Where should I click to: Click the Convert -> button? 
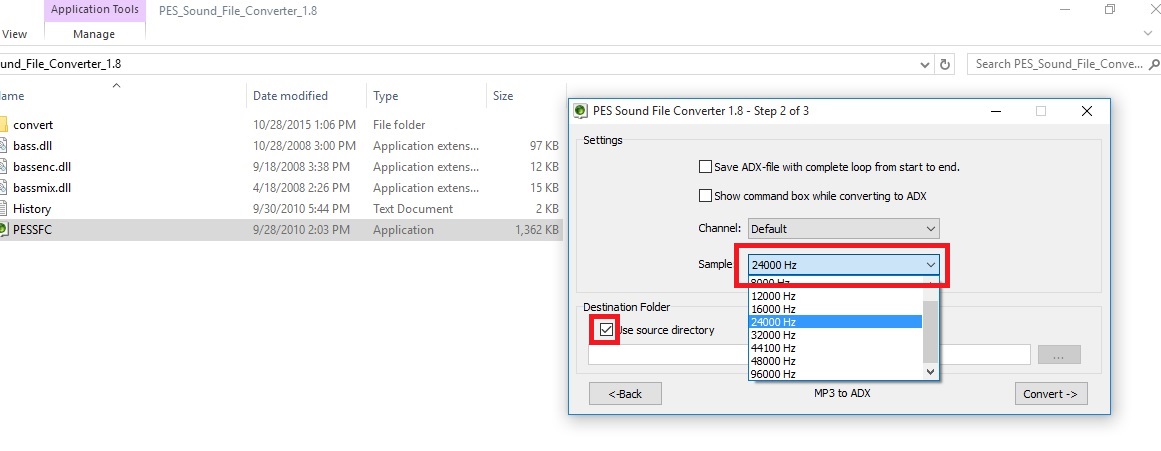pyautogui.click(x=1051, y=394)
